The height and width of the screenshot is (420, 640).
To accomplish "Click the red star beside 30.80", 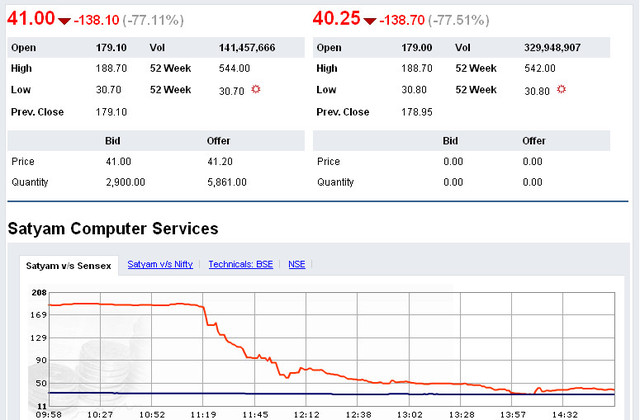I will pos(561,89).
